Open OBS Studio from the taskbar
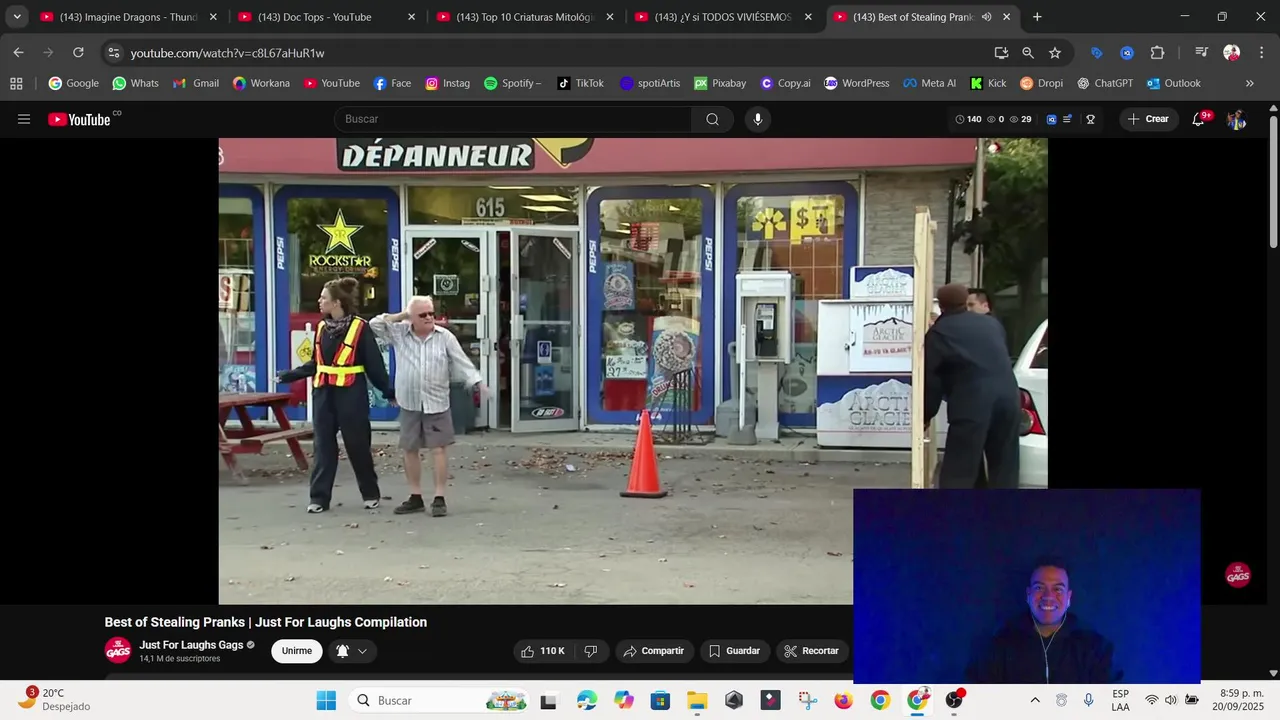 [x=955, y=700]
